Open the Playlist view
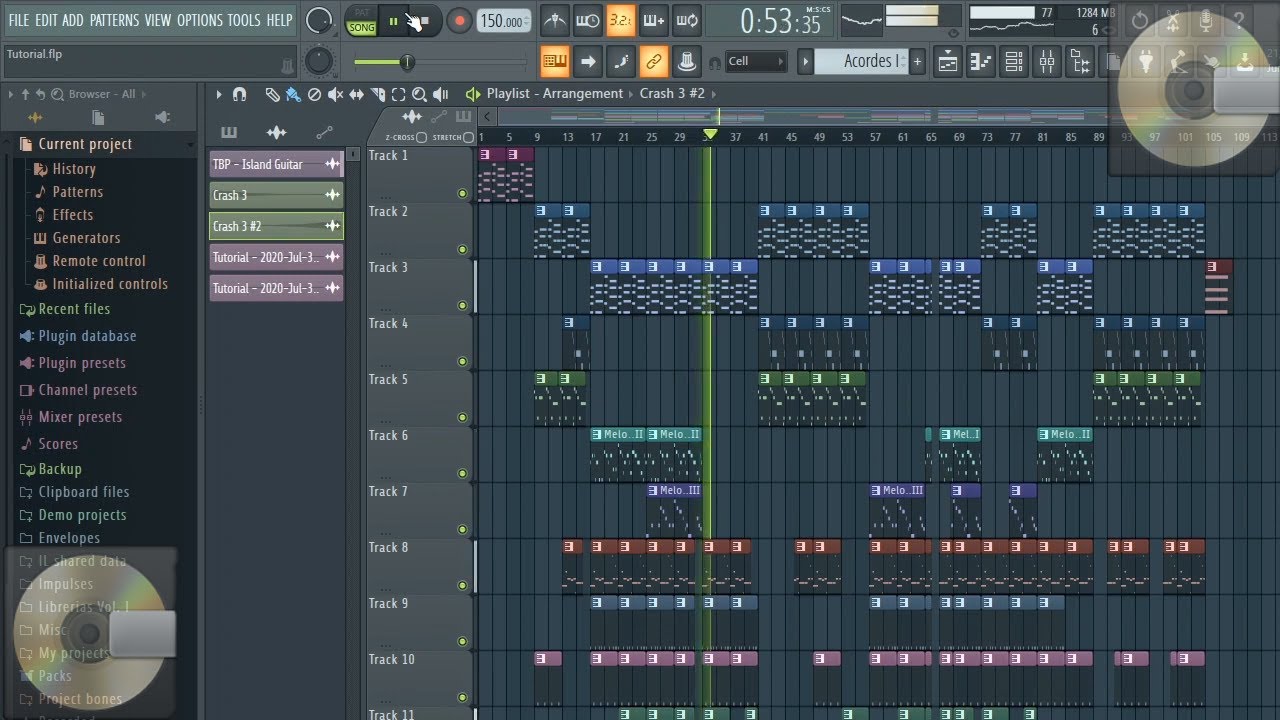Screen dimensions: 1280x720 point(948,62)
